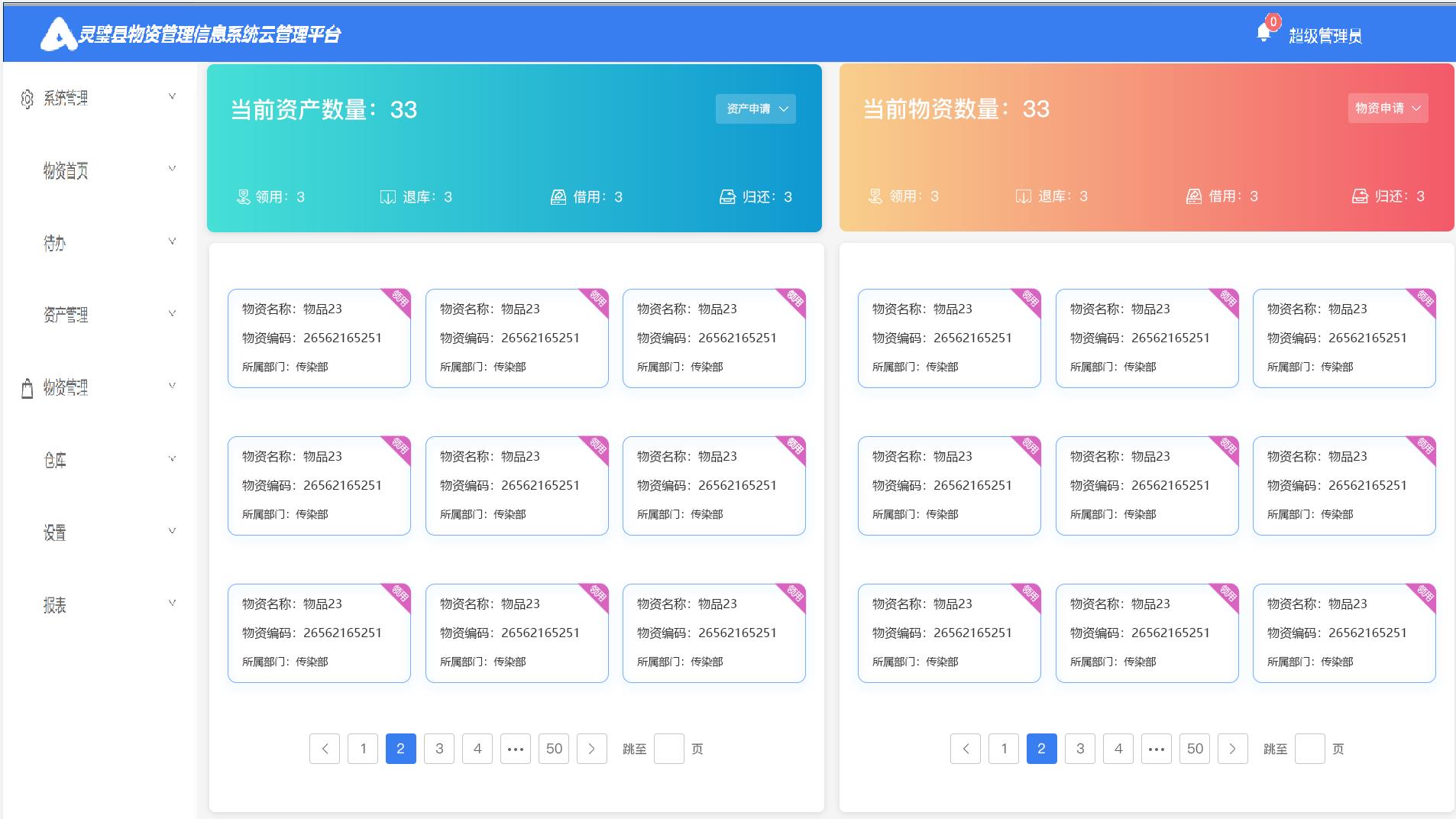Focus the 跳至 page input under the materials list
Viewport: 1456px width, 819px height.
[x=1310, y=749]
